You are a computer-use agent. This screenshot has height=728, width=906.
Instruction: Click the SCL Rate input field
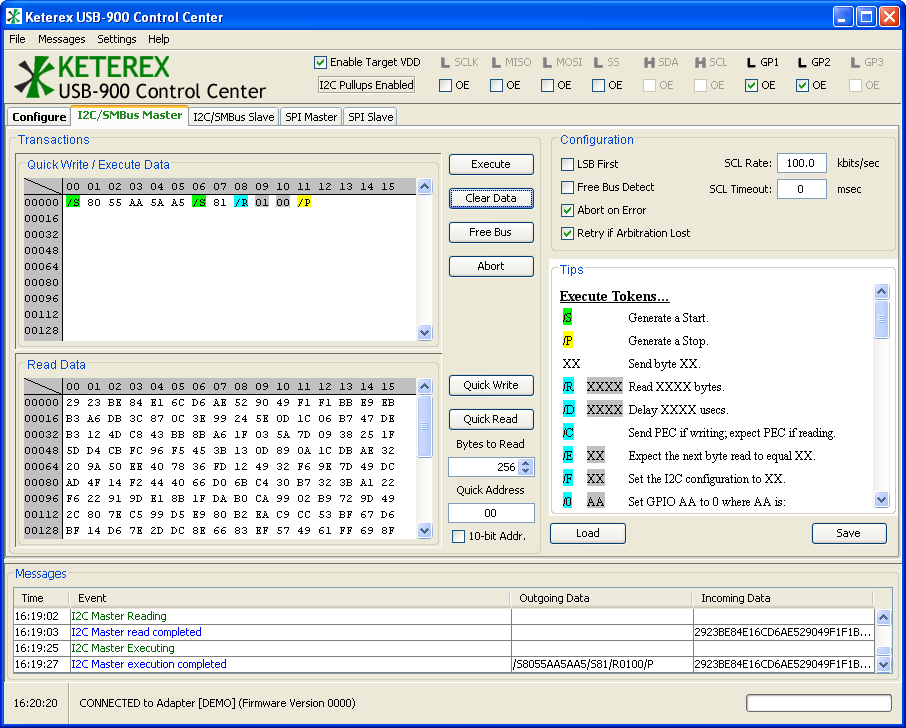point(801,163)
